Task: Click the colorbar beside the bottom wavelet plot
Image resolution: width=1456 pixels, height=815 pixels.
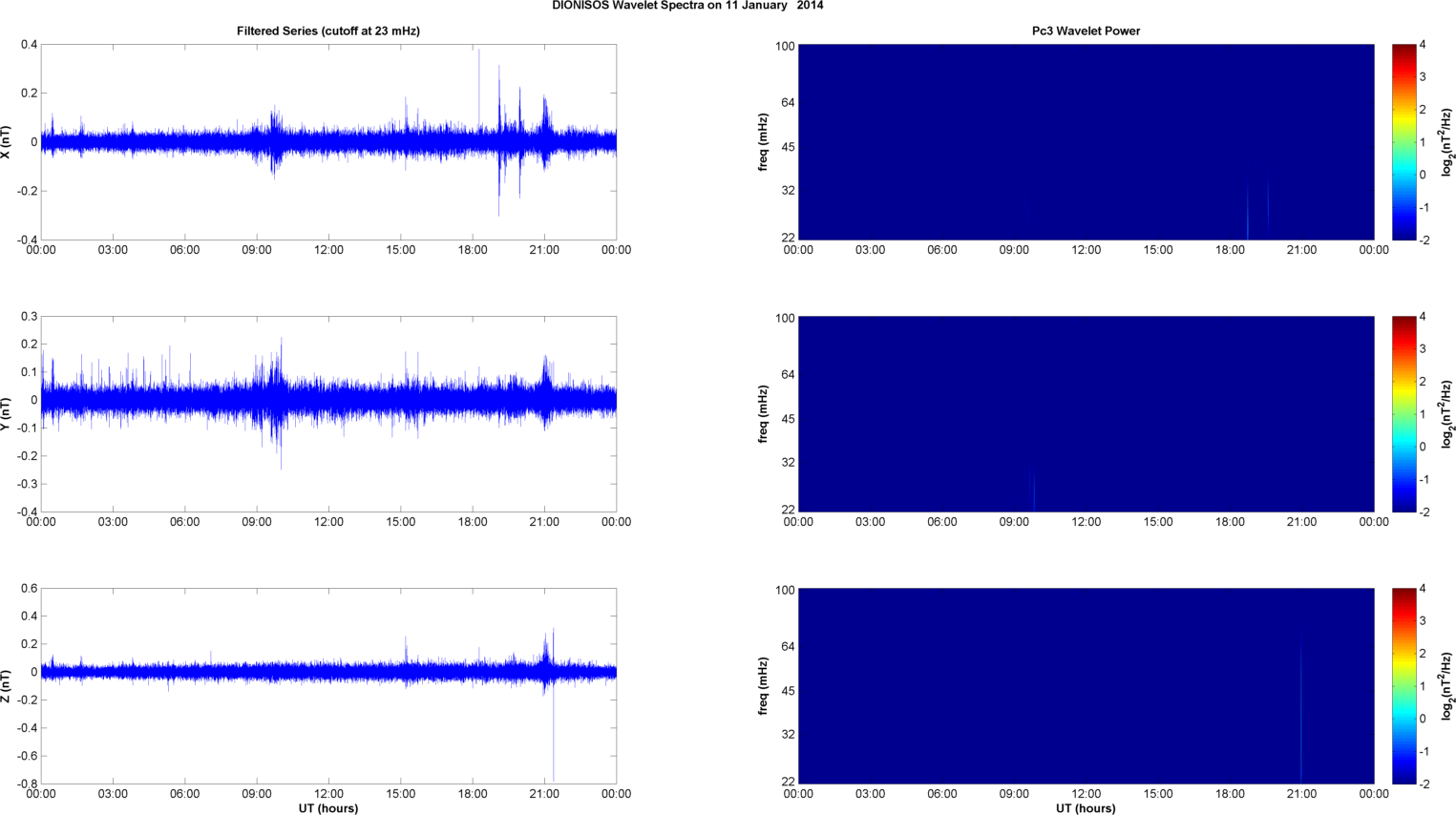Action: coord(1403,686)
